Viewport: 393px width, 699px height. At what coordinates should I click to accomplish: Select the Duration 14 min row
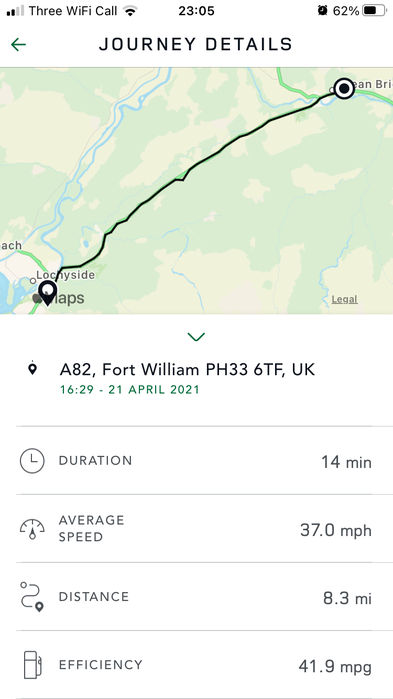196,461
